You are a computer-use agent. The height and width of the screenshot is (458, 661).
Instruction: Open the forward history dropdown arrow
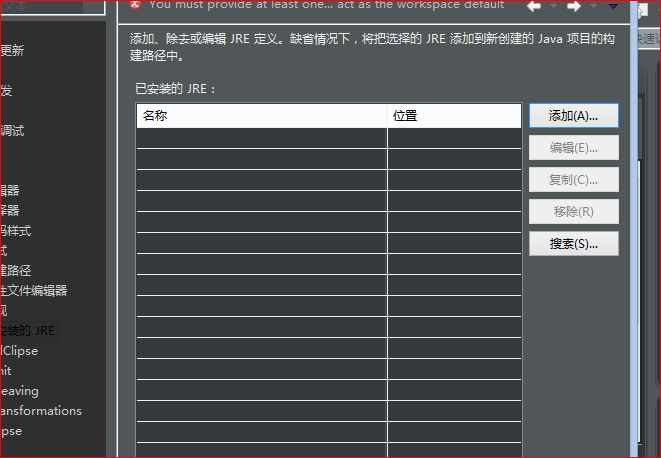[593, 6]
